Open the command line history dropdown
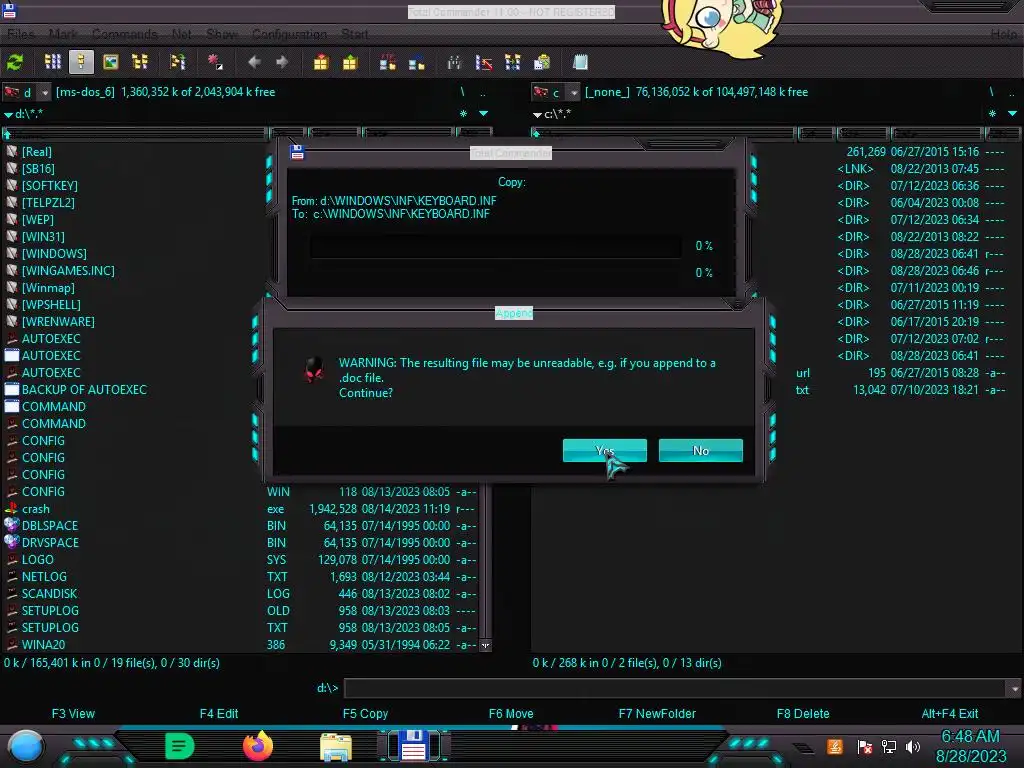Viewport: 1024px width, 768px height. coord(1014,688)
